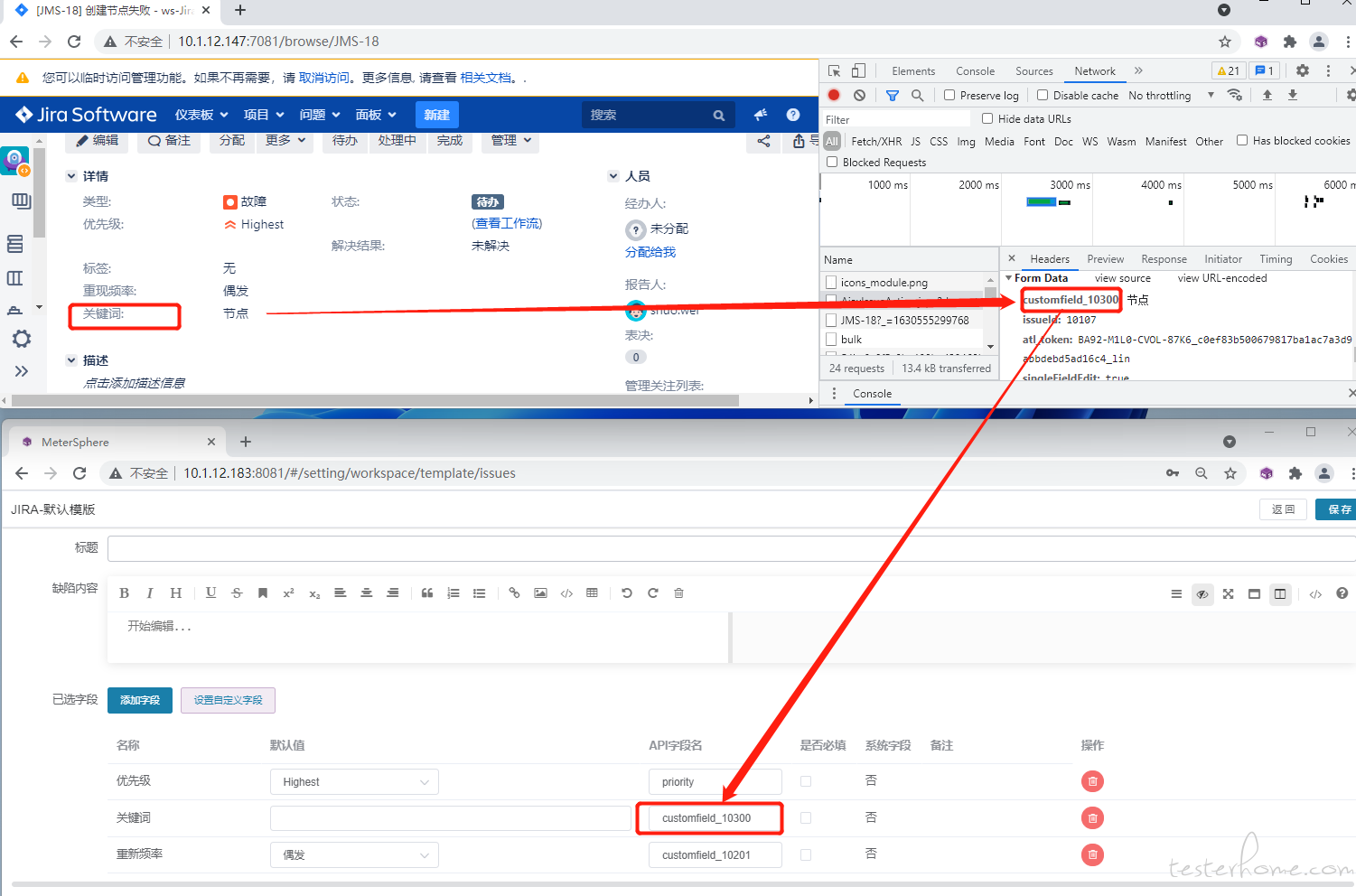The height and width of the screenshot is (896, 1356).
Task: Open markdown editor help icon
Action: pyautogui.click(x=1342, y=593)
